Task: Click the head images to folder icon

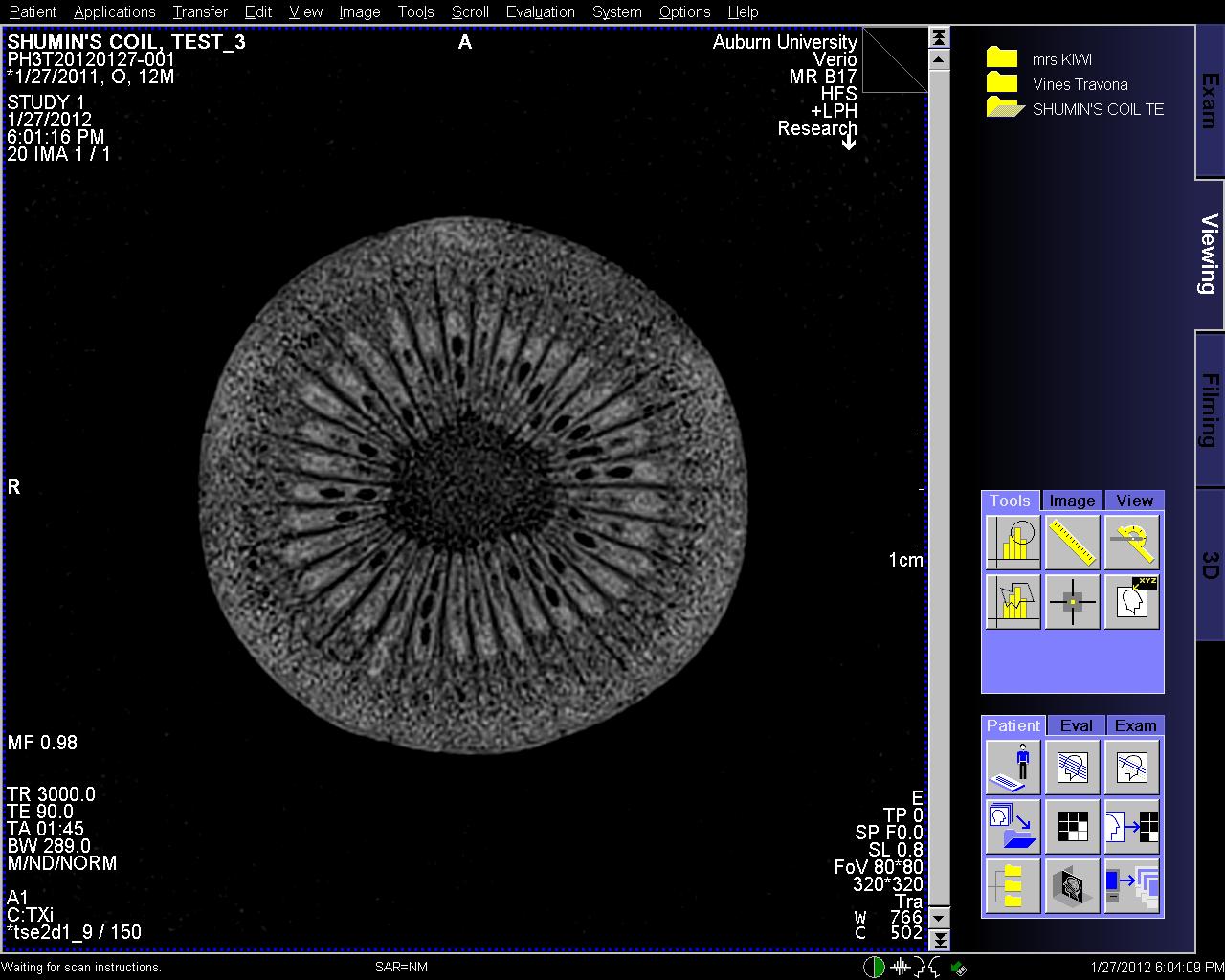Action: (x=1013, y=826)
